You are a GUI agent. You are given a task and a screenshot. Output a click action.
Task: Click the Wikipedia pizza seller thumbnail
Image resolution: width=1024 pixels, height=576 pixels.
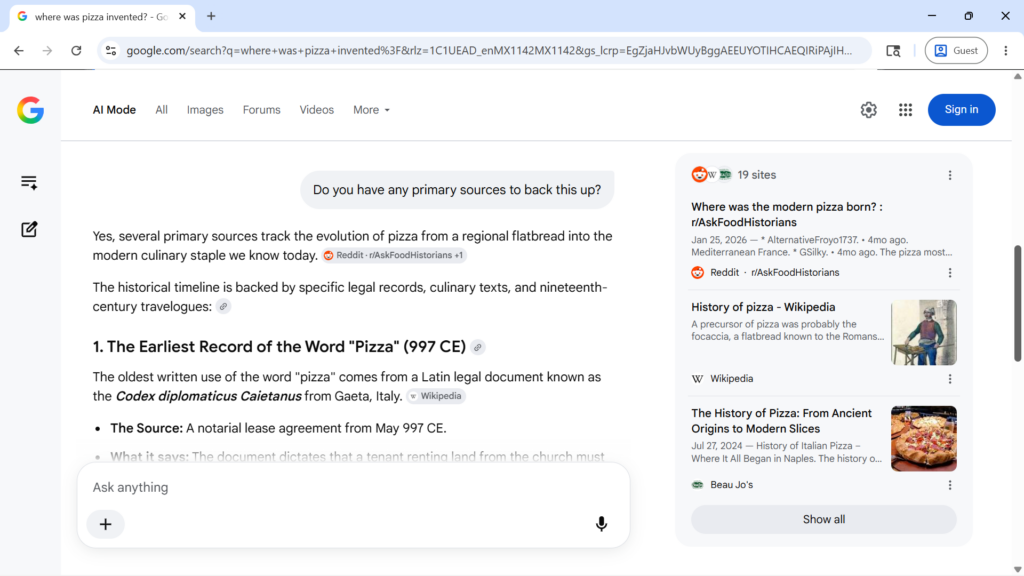pyautogui.click(x=923, y=332)
